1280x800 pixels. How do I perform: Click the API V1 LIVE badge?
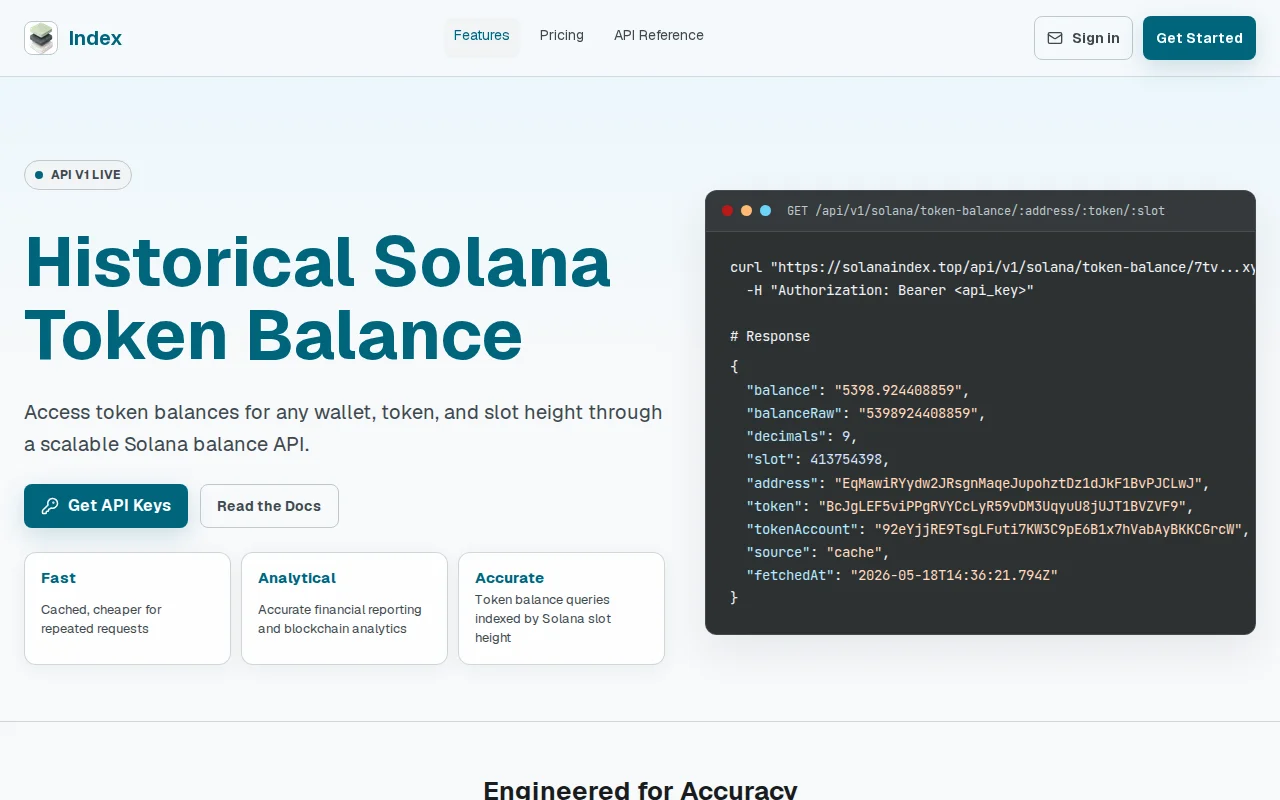(x=78, y=175)
